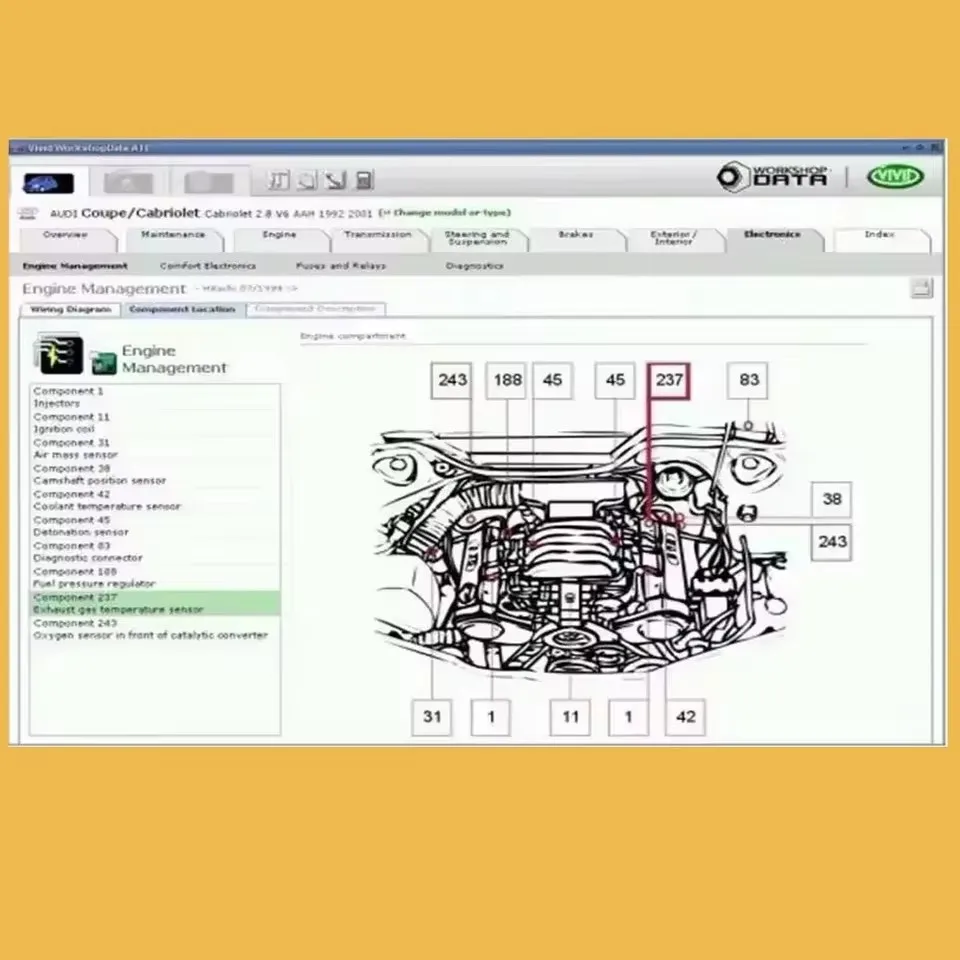Image resolution: width=960 pixels, height=960 pixels.
Task: Select Comfort Electronics submenu item
Action: pyautogui.click(x=208, y=266)
